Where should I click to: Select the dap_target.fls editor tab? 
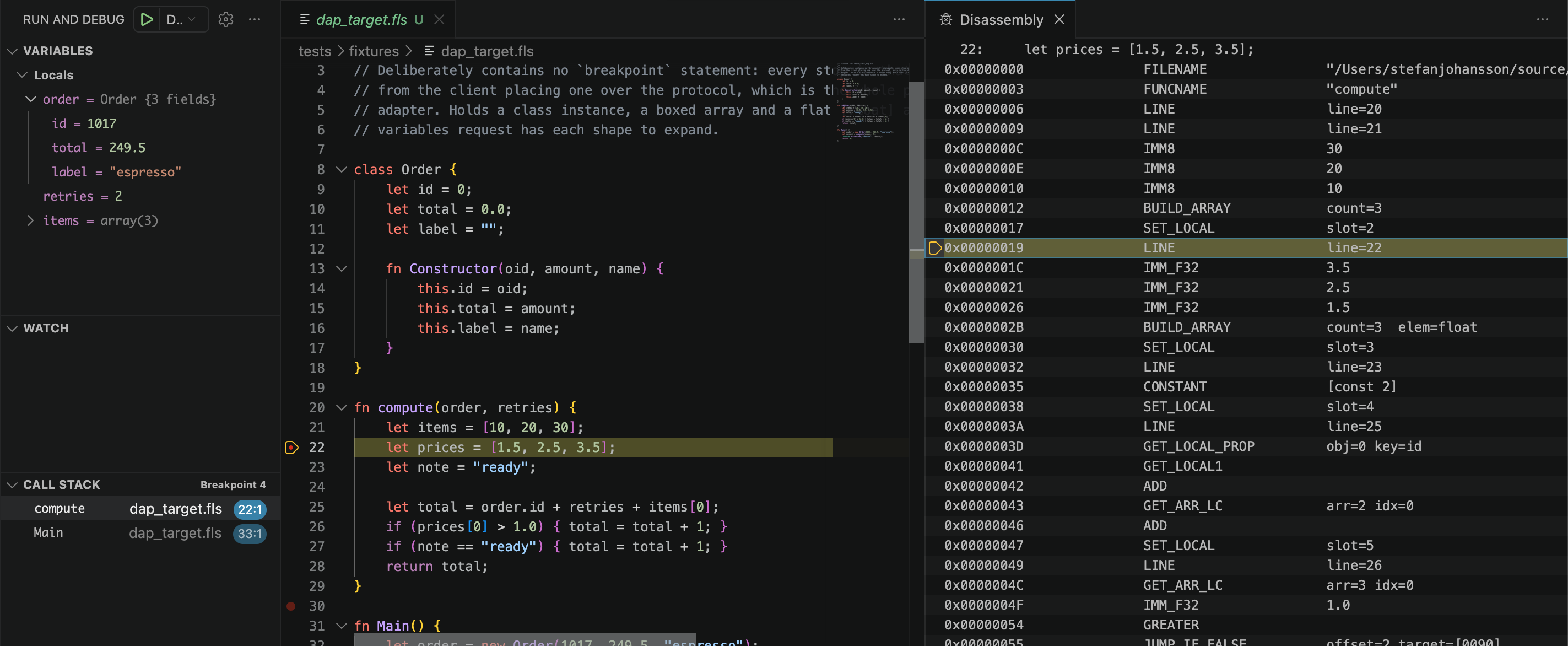pyautogui.click(x=368, y=19)
